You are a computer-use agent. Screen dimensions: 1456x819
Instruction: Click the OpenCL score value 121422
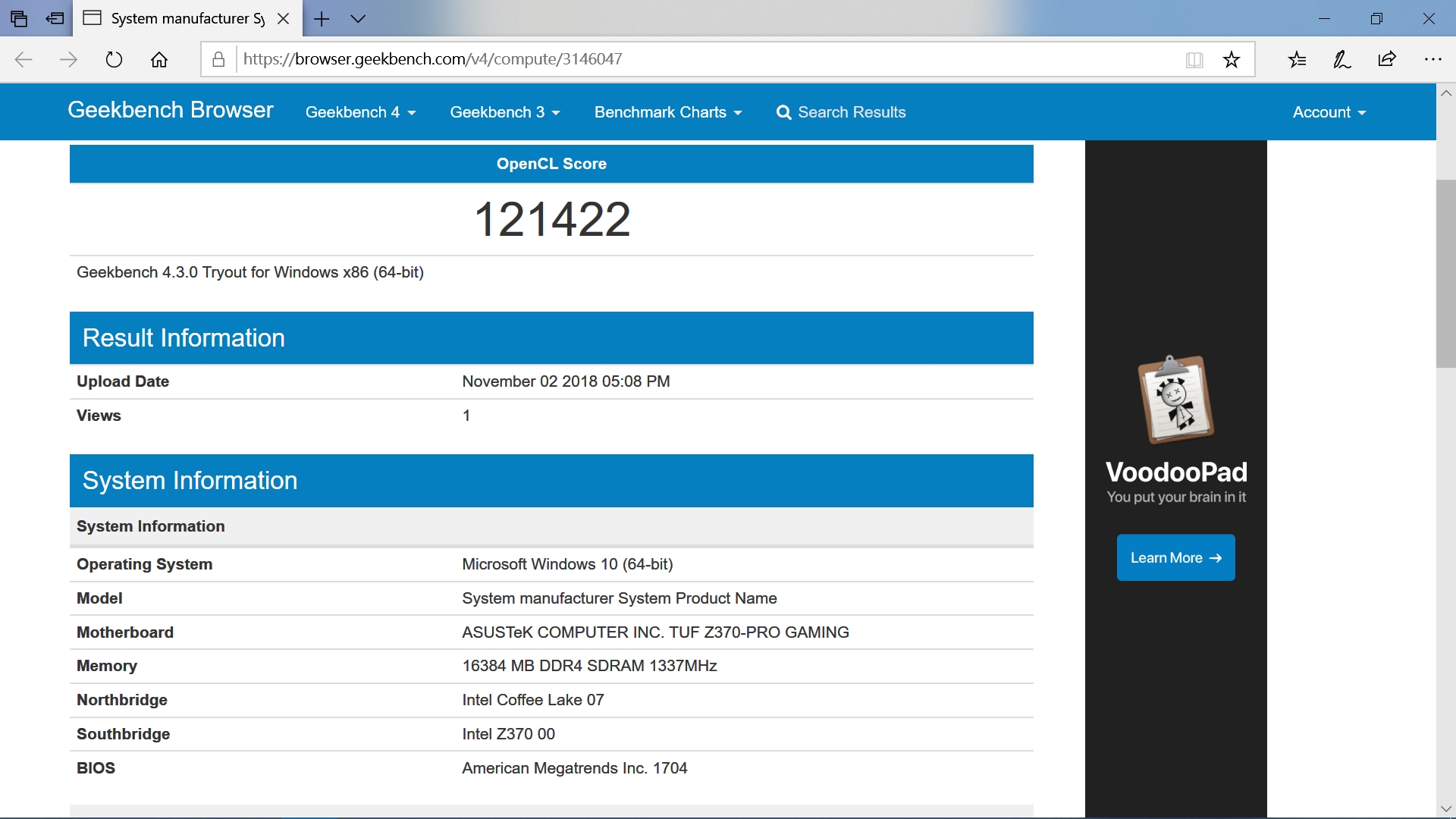(x=552, y=219)
